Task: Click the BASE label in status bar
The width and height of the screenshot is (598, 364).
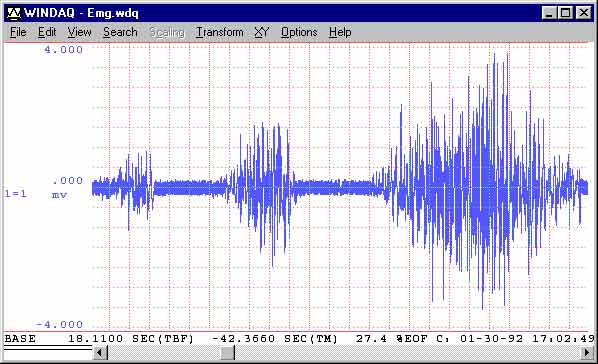Action: [20, 339]
